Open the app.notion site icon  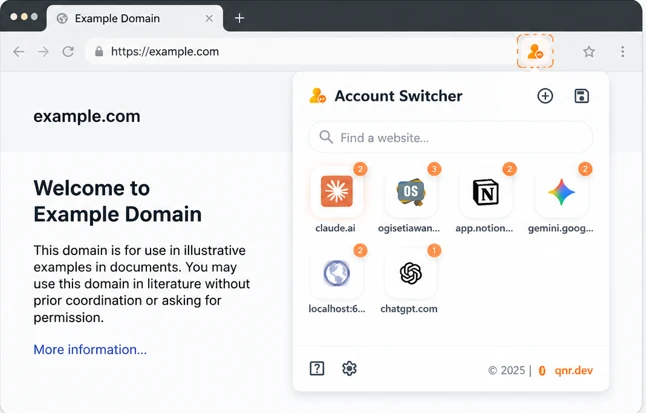coord(486,192)
